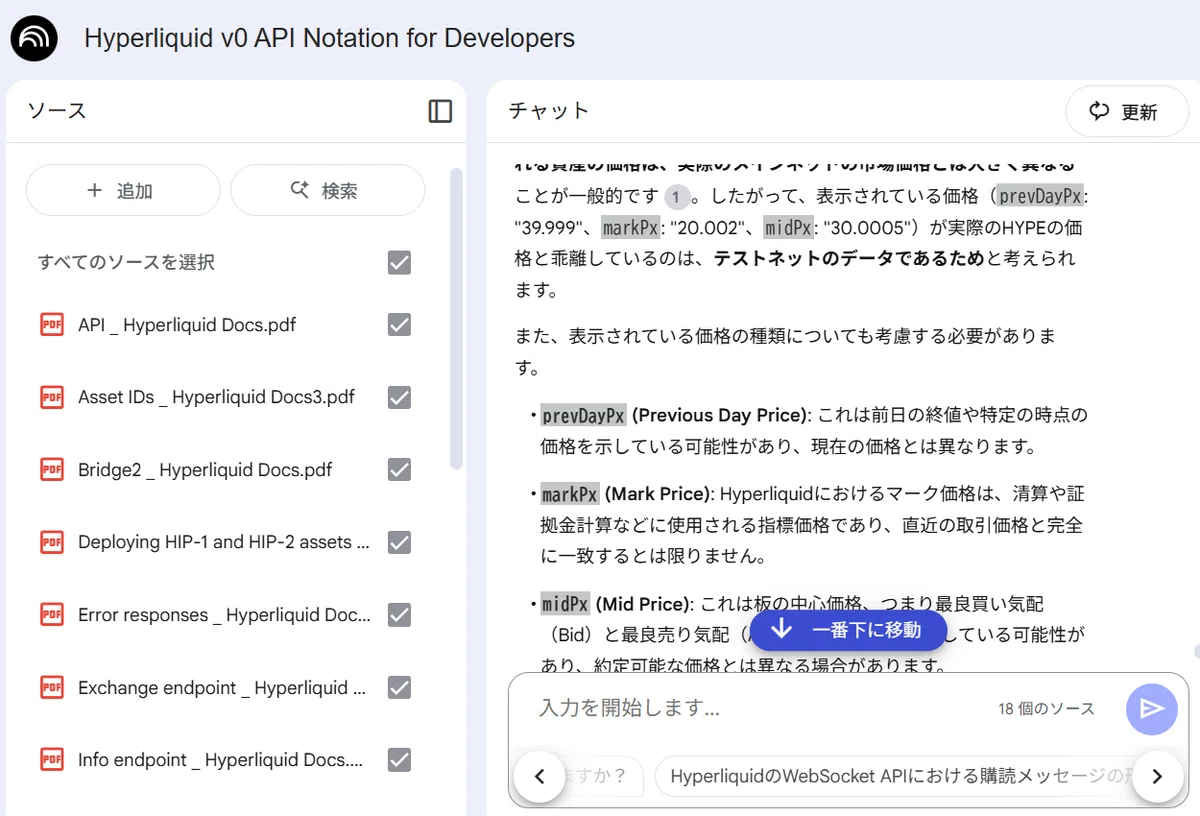Click PDF icon for Error responses source
The width and height of the screenshot is (1200, 816).
coord(51,615)
